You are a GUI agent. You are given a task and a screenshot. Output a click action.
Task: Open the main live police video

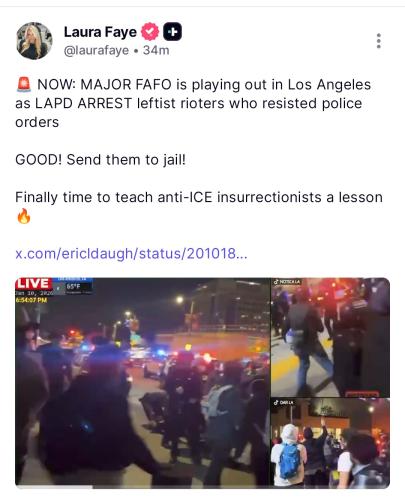pos(143,383)
